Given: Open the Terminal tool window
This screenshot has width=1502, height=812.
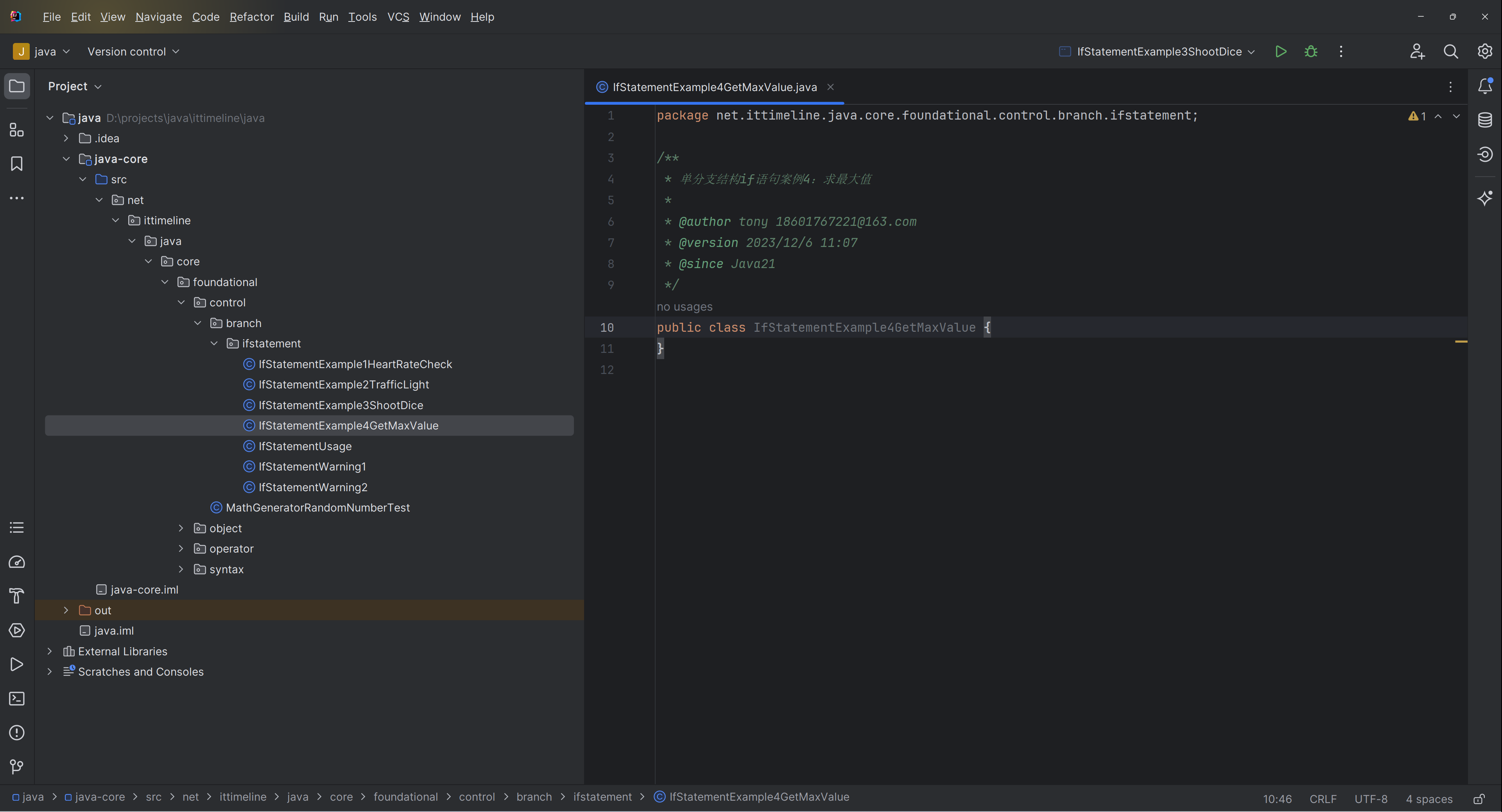Looking at the screenshot, I should (17, 699).
